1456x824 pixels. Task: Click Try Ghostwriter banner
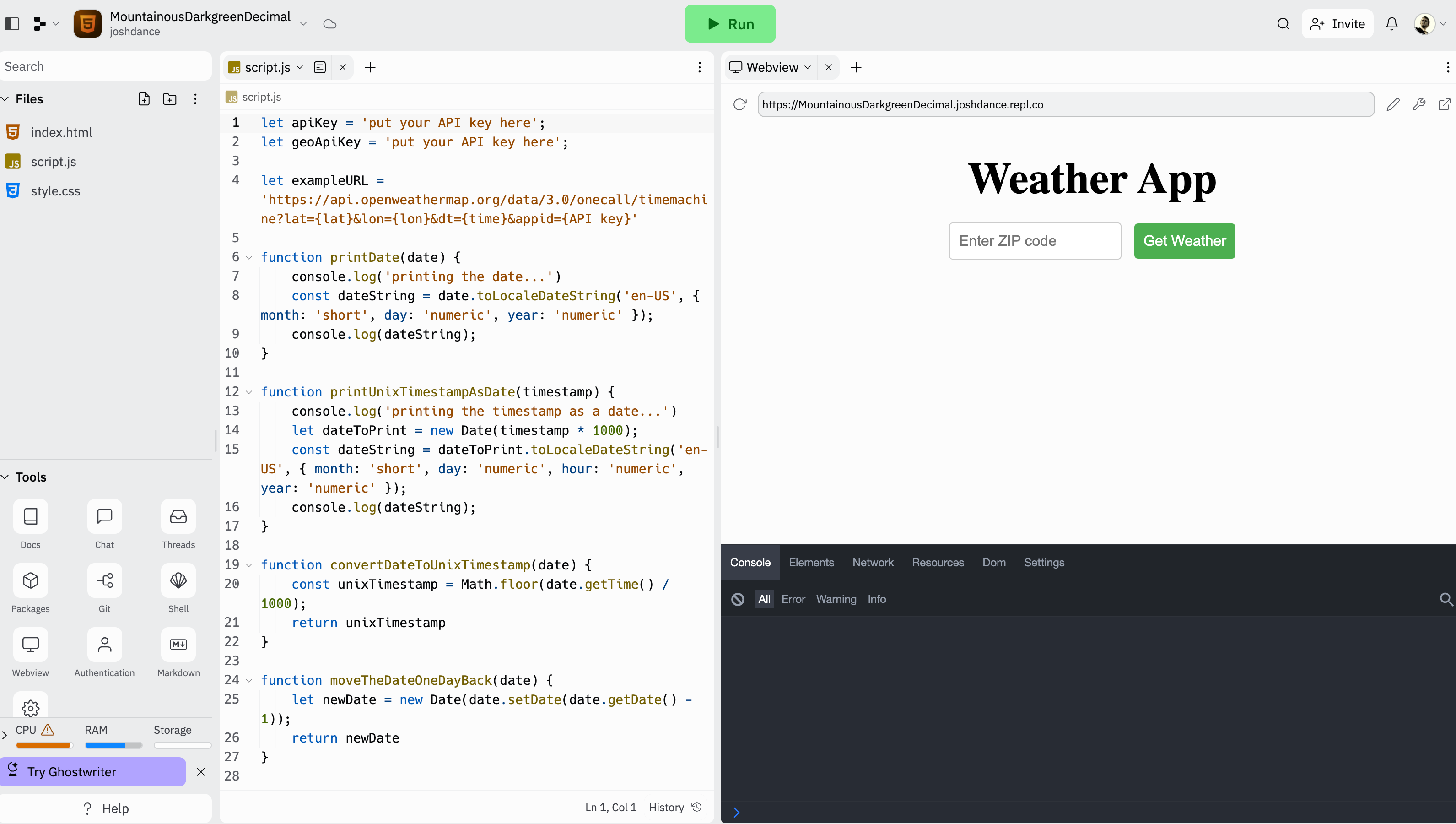(93, 771)
